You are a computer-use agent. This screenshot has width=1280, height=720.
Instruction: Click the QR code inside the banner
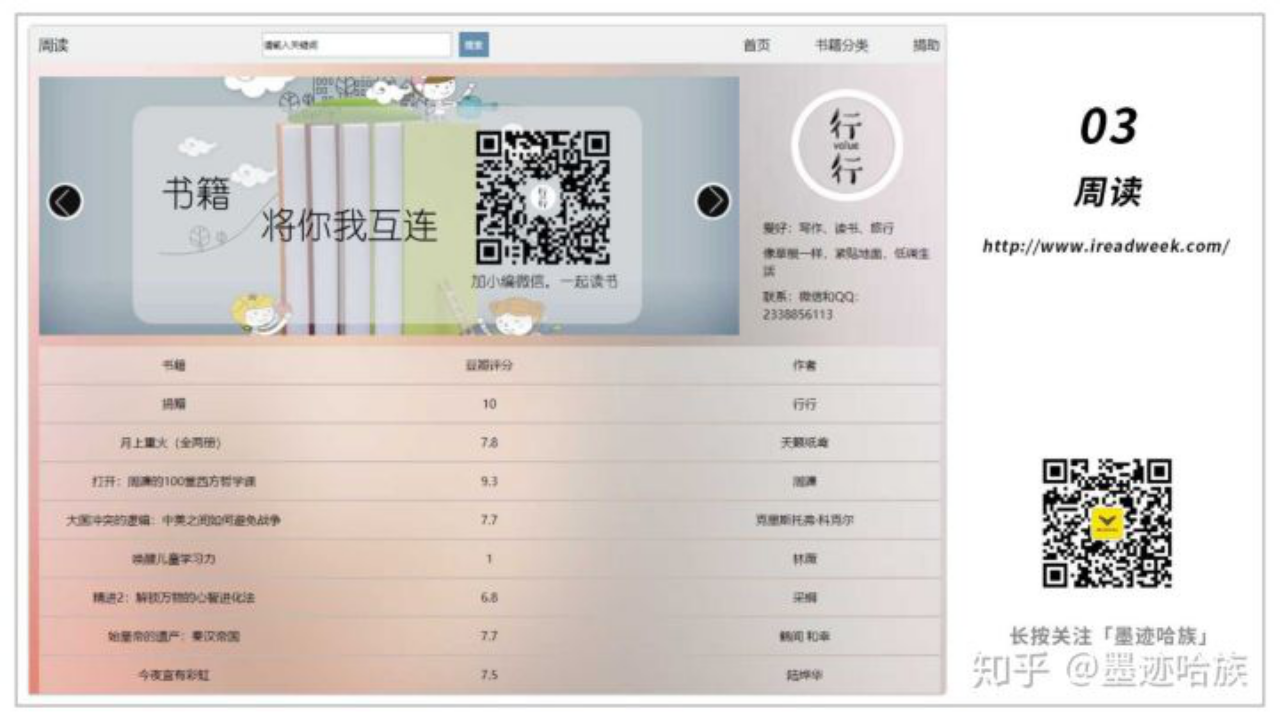pos(541,198)
